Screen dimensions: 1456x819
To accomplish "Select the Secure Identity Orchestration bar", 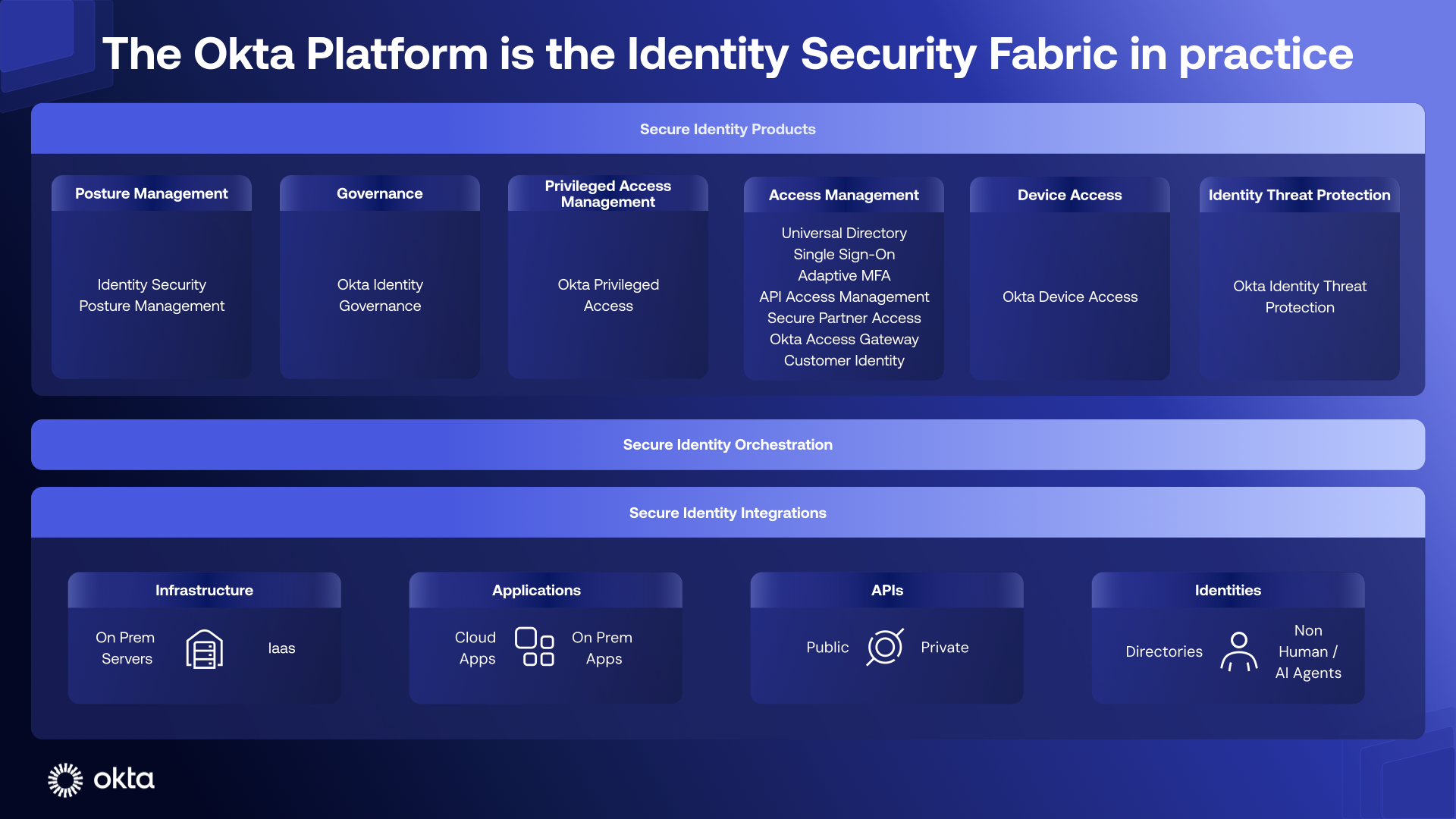I will pos(727,444).
